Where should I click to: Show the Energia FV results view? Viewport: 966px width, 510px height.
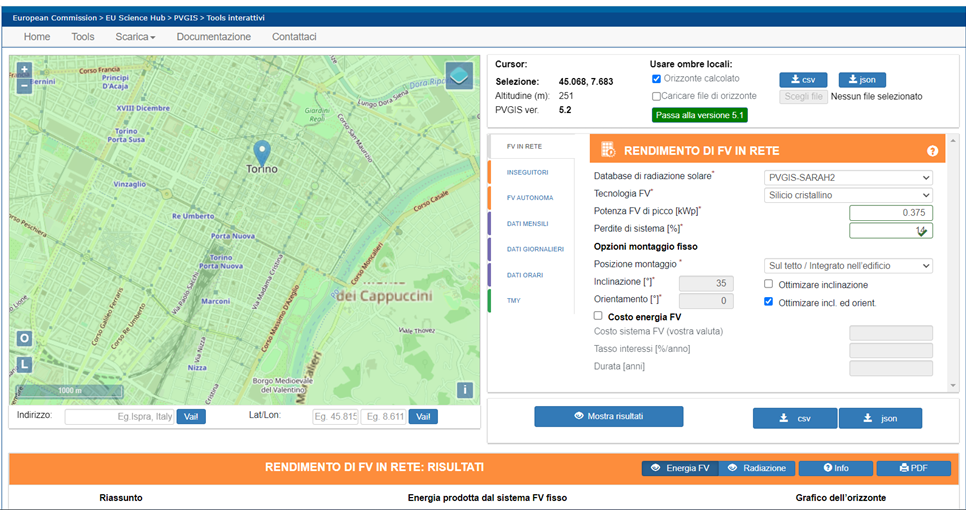tap(680, 468)
